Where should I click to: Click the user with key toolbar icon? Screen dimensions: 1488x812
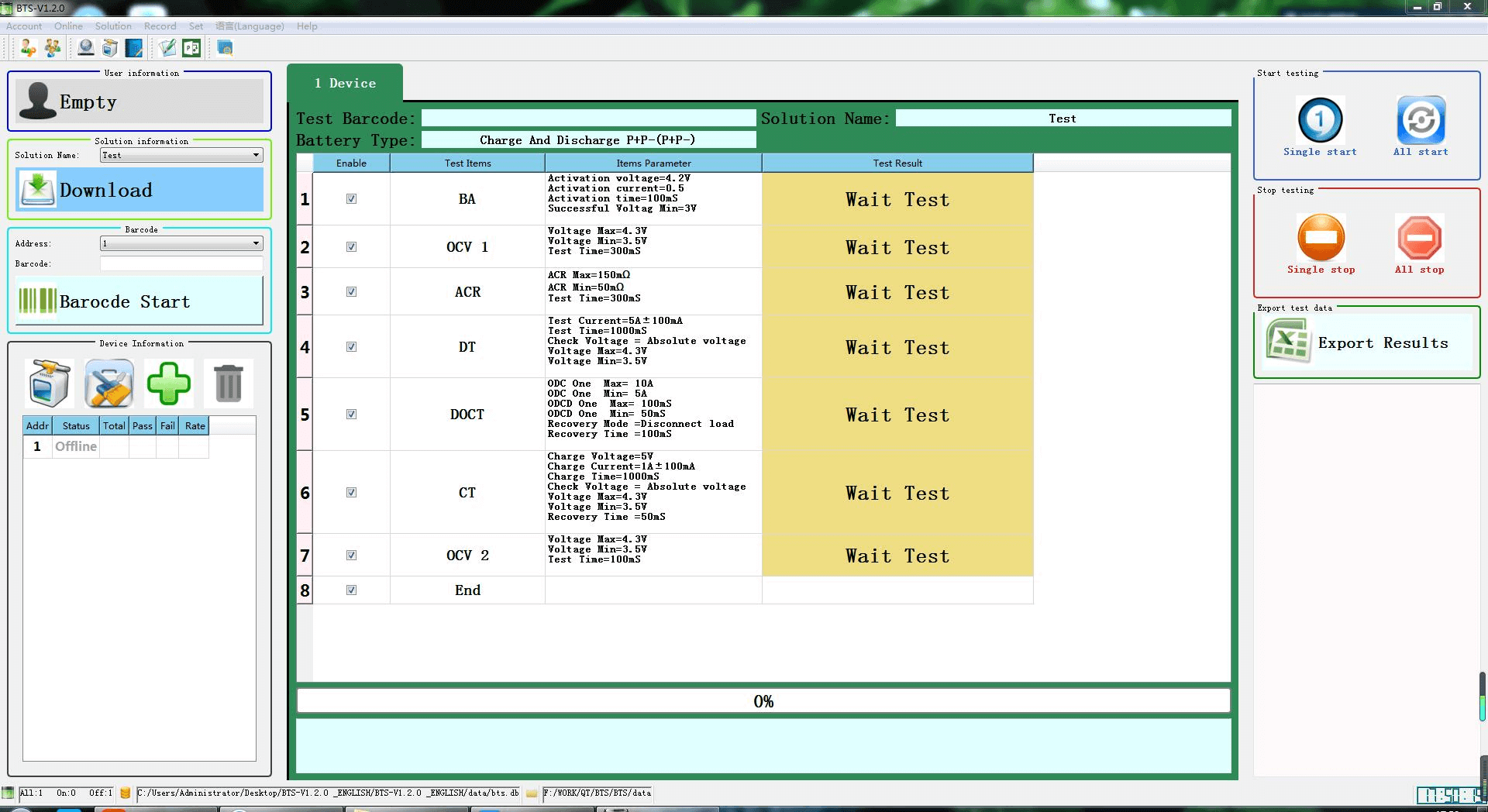(28, 49)
